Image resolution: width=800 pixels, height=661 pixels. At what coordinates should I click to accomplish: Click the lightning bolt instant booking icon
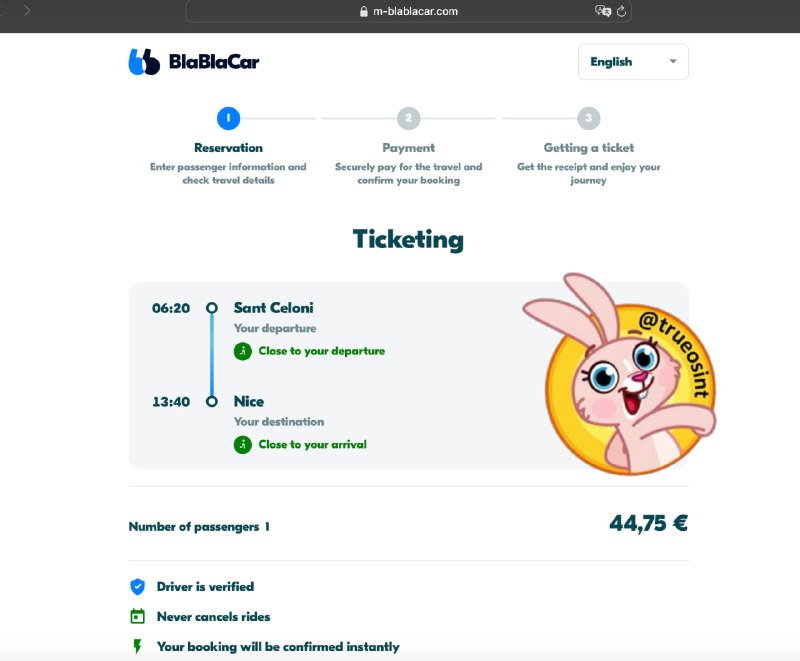tap(137, 646)
